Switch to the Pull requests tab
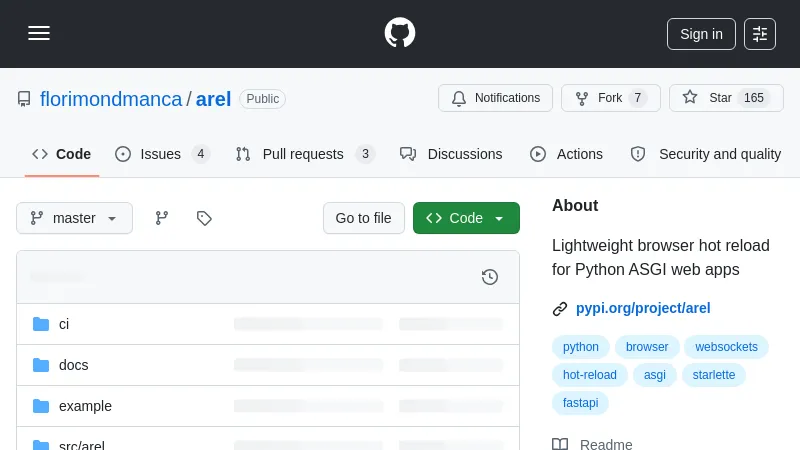The width and height of the screenshot is (800, 450). pyautogui.click(x=302, y=154)
